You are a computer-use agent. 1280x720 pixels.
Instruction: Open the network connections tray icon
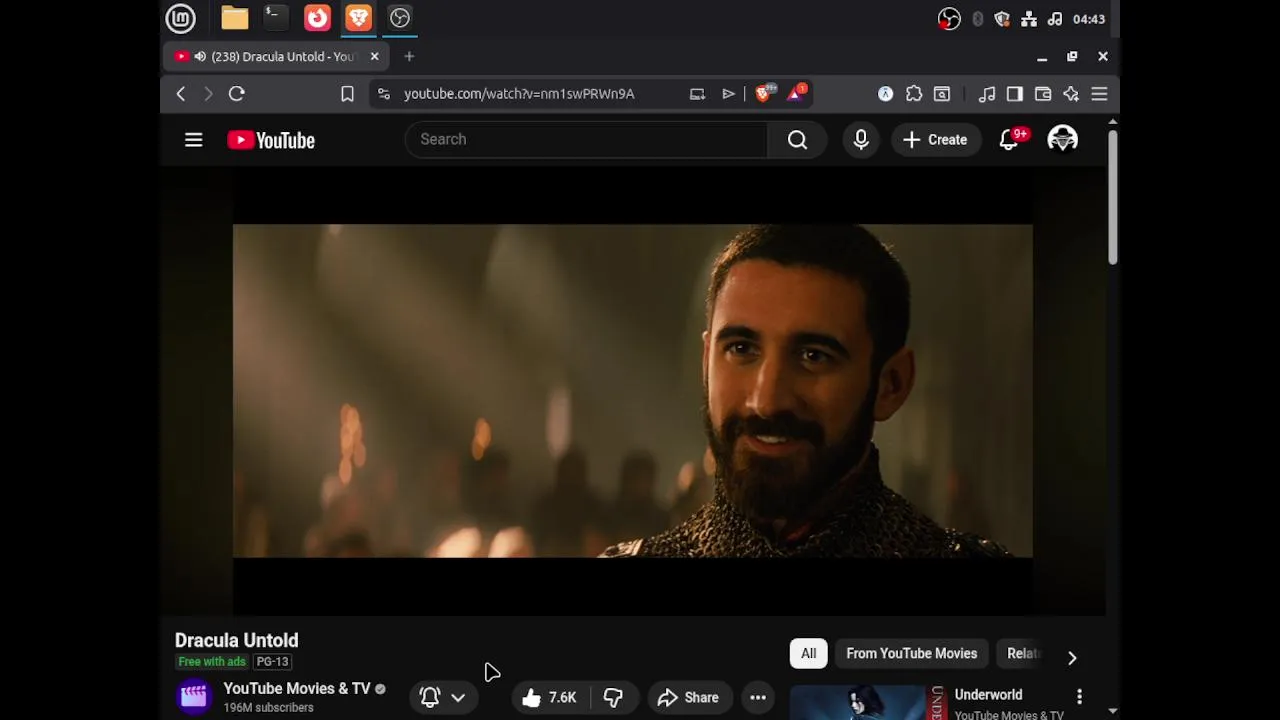[x=1028, y=19]
